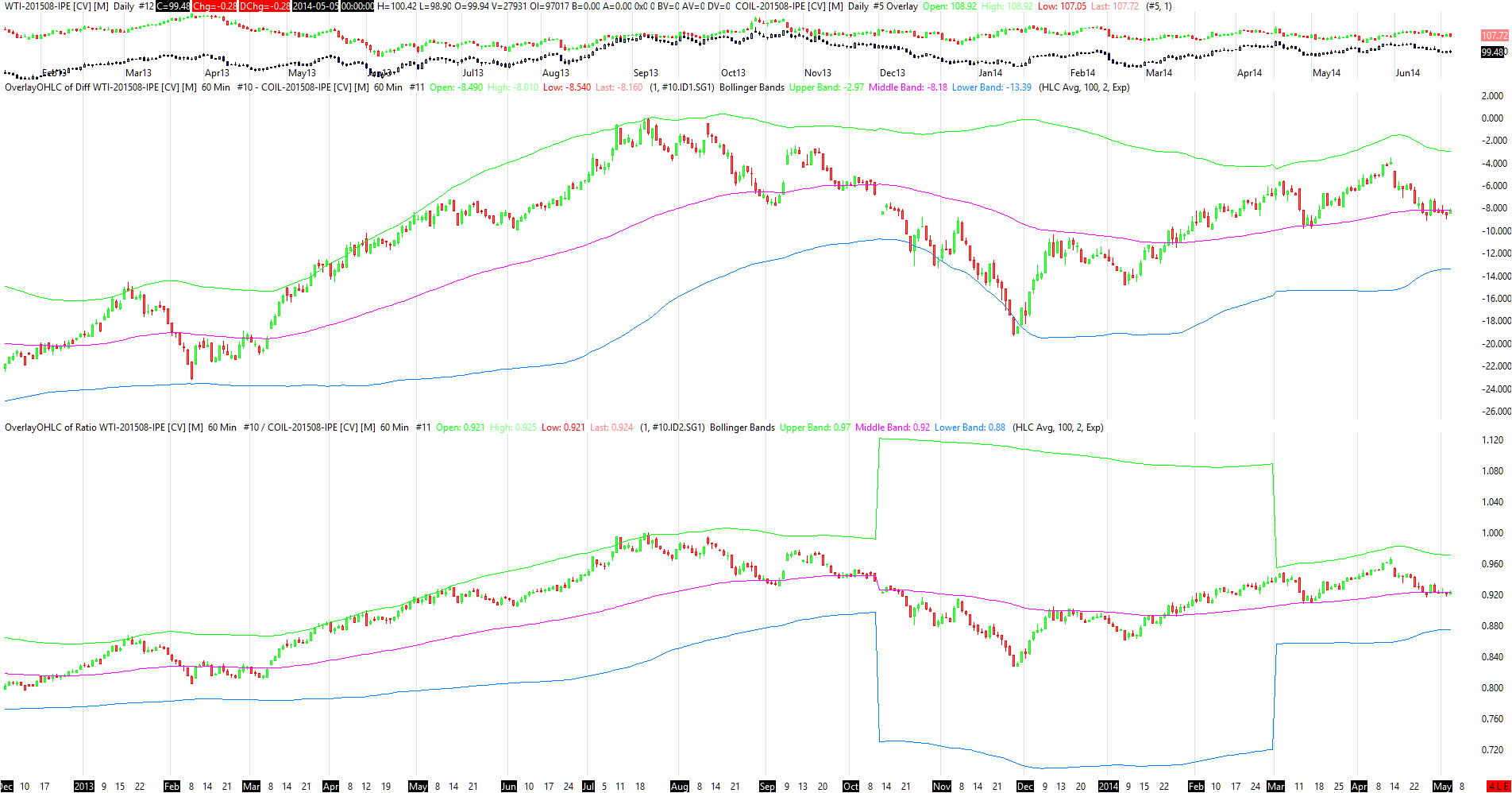Select the 2014 year marker on time axis

coord(1108,787)
